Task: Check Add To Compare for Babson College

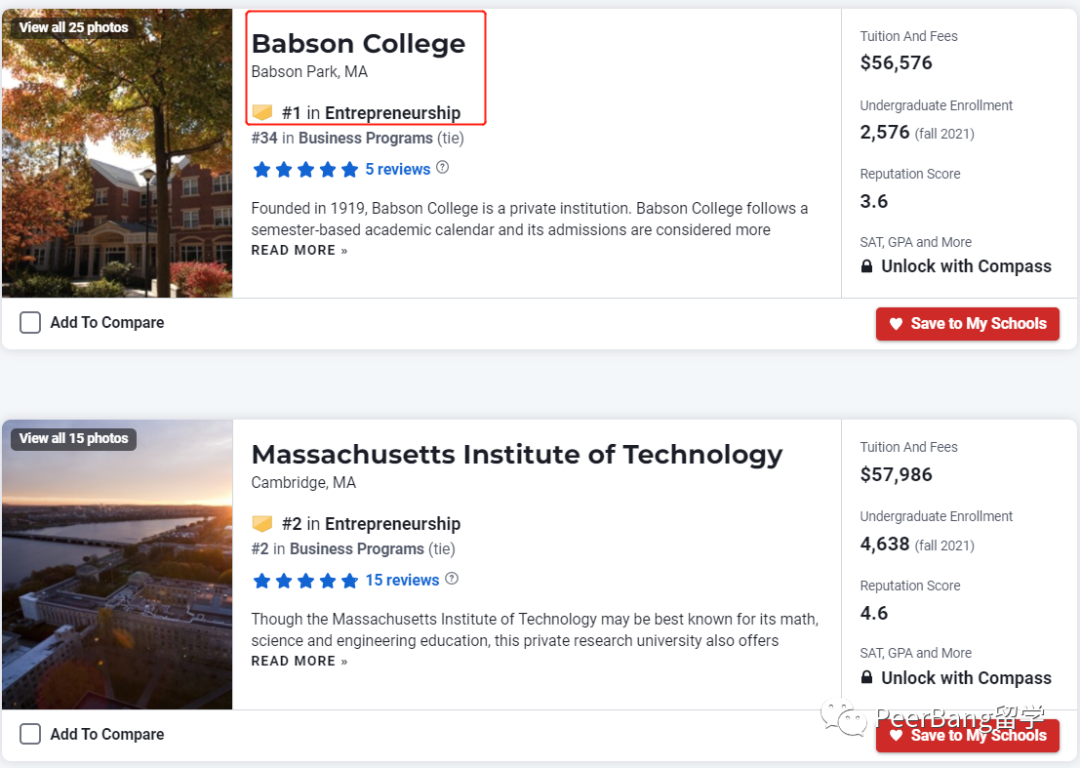Action: pos(31,322)
